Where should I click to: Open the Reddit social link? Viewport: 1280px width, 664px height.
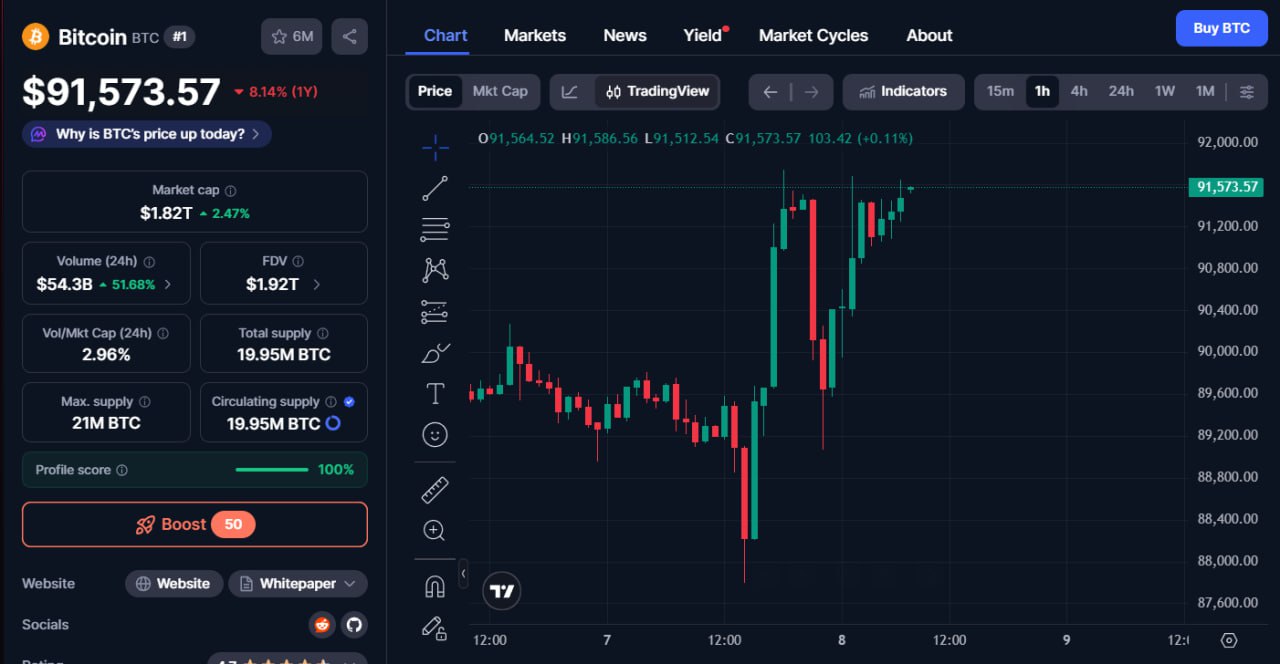322,625
